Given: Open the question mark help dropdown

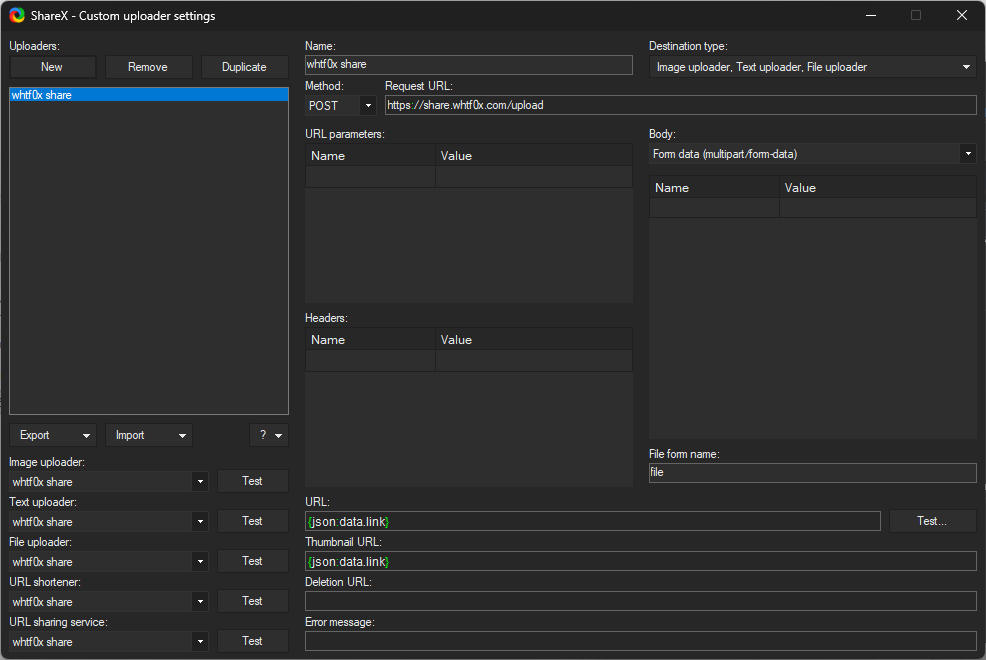Looking at the screenshot, I should click(x=268, y=435).
